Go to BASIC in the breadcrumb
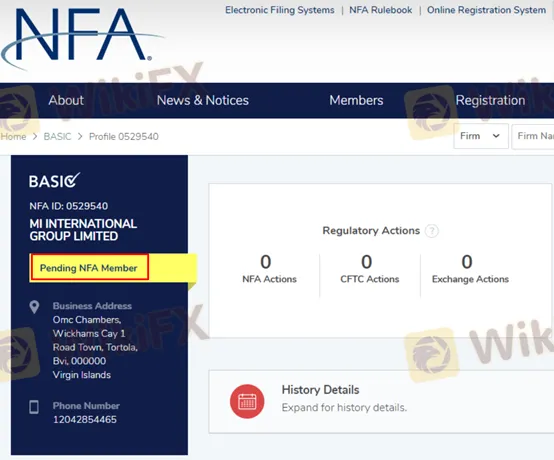Screen dimensions: 554x460 pyautogui.click(x=57, y=136)
